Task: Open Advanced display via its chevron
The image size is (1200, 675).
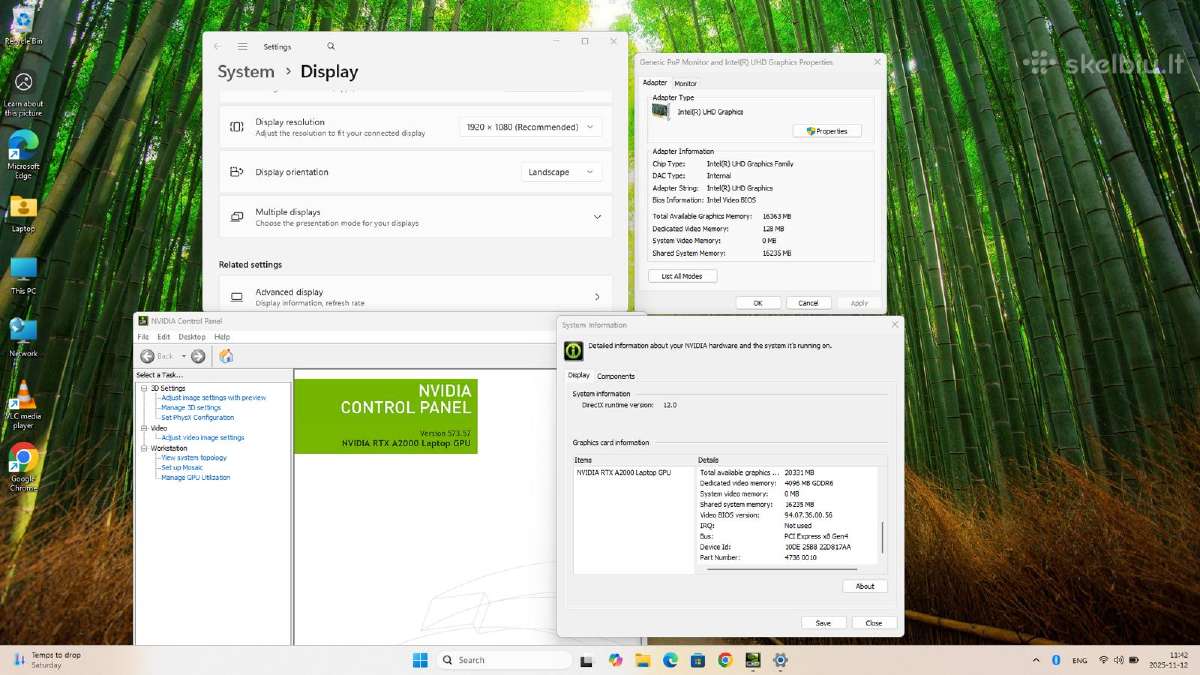Action: (x=597, y=297)
